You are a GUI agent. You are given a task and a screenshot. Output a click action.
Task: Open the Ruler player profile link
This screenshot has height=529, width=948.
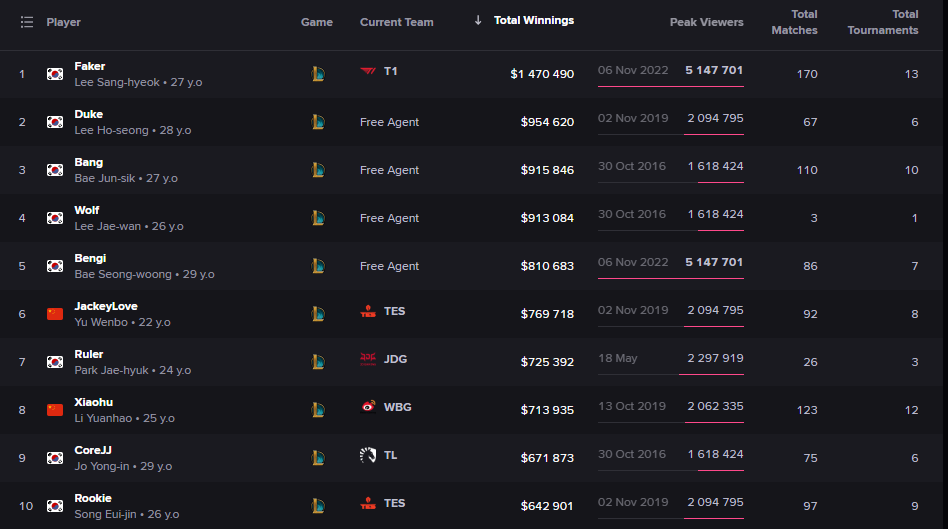click(88, 354)
